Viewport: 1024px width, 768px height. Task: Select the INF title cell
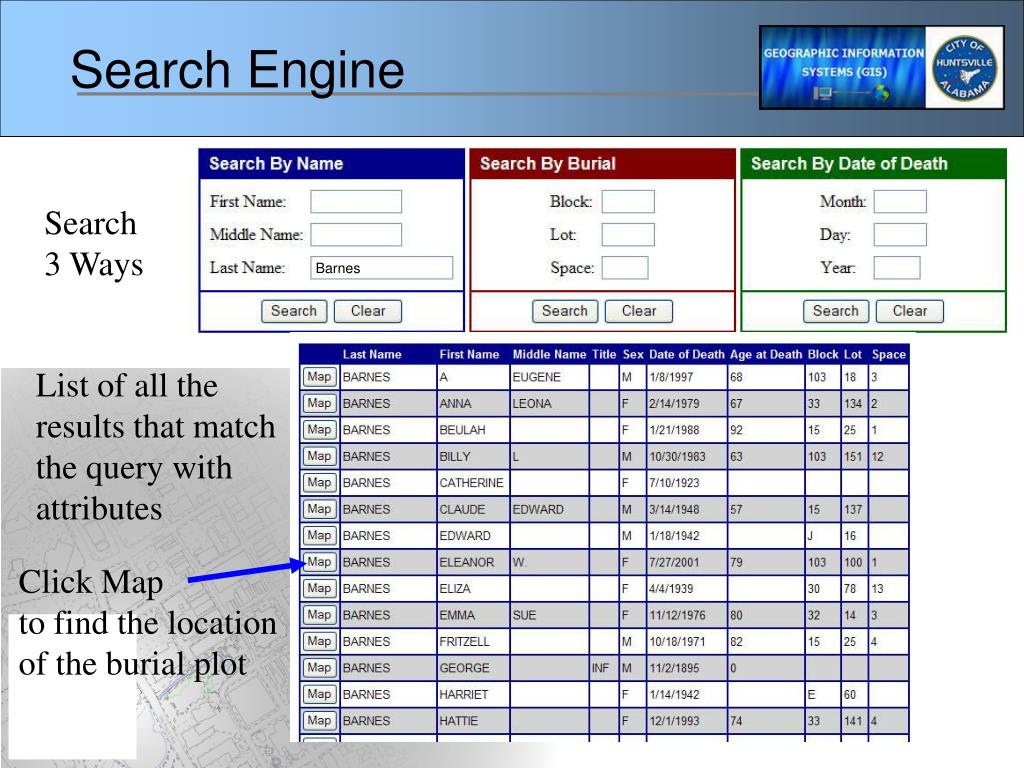[604, 668]
